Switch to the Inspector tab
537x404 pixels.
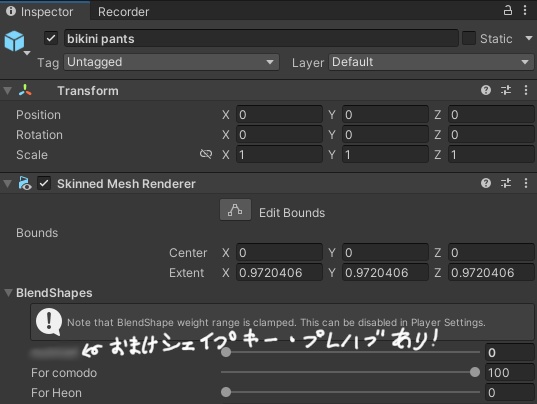45,11
